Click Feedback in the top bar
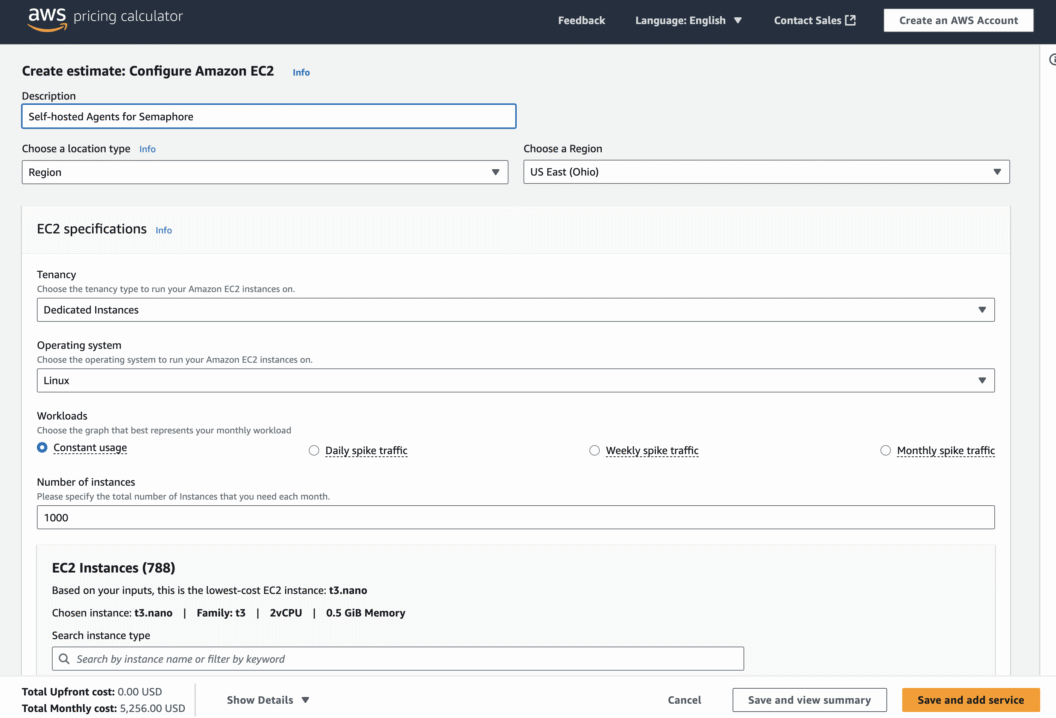1056x718 pixels. (581, 20)
